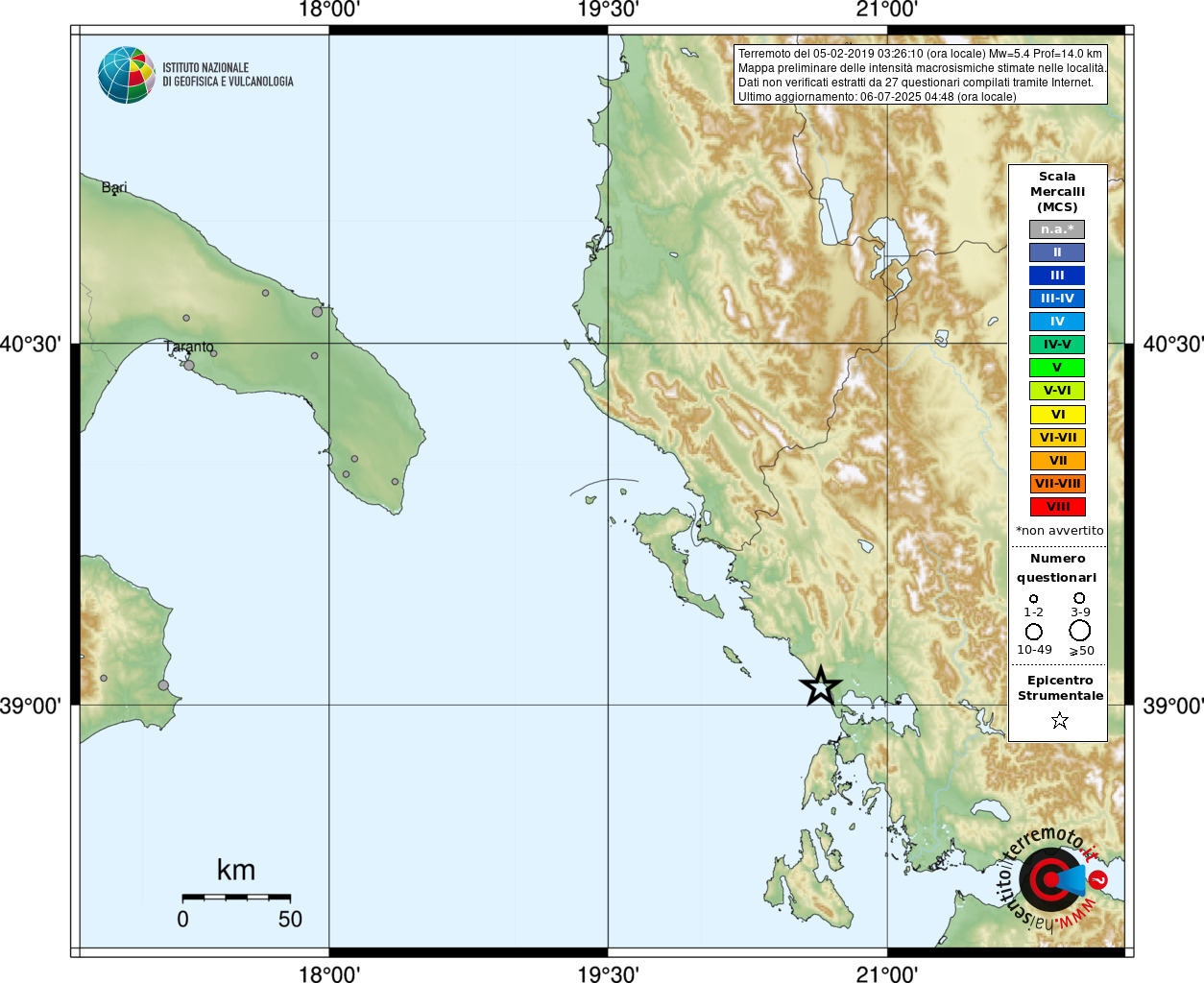Viewport: 1204px width, 983px height.
Task: Click the INGV globe logo
Action: click(x=127, y=75)
